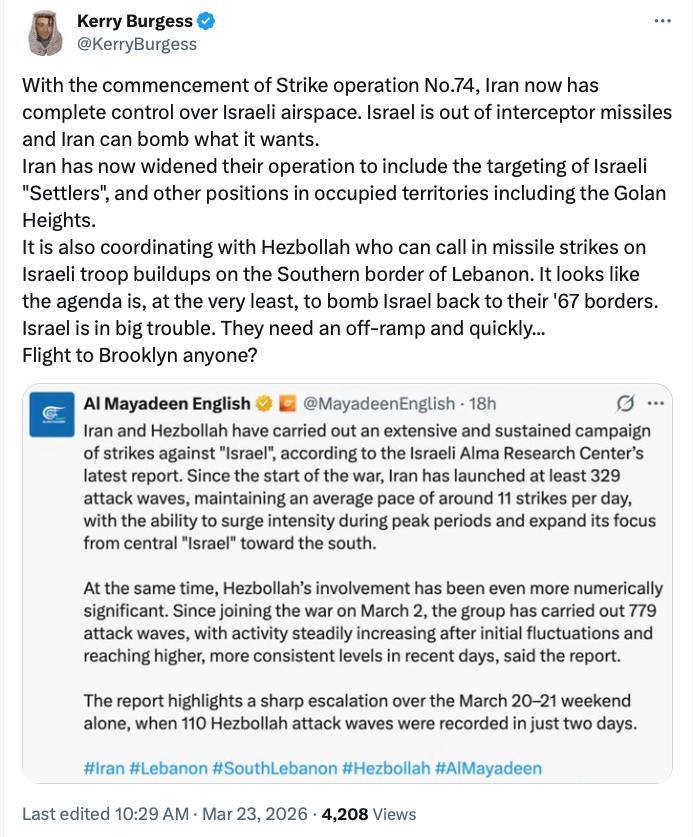
Task: Follow the #Hezbollah hashtag link
Action: pos(387,768)
